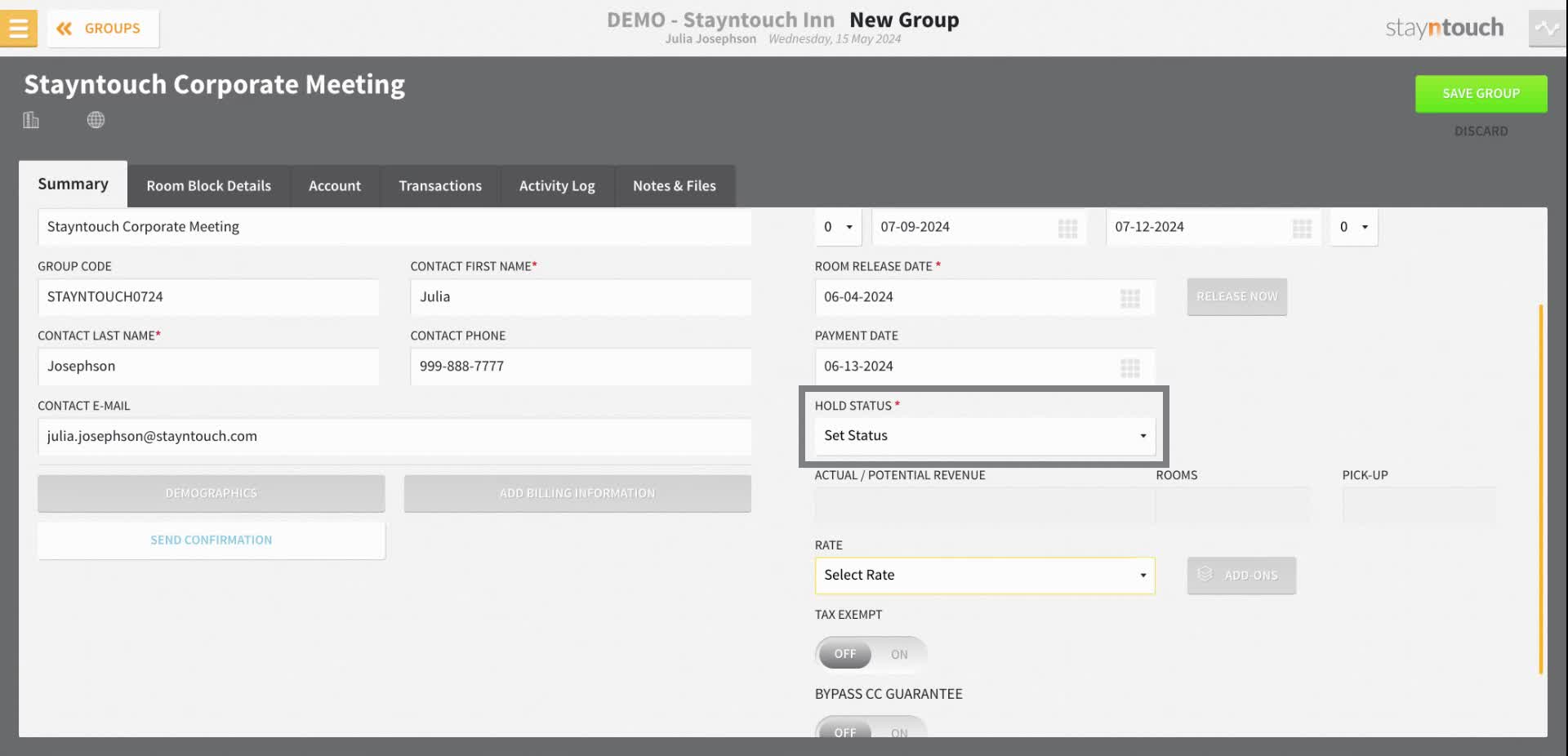
Task: Expand the Select Rate dropdown
Action: (985, 576)
